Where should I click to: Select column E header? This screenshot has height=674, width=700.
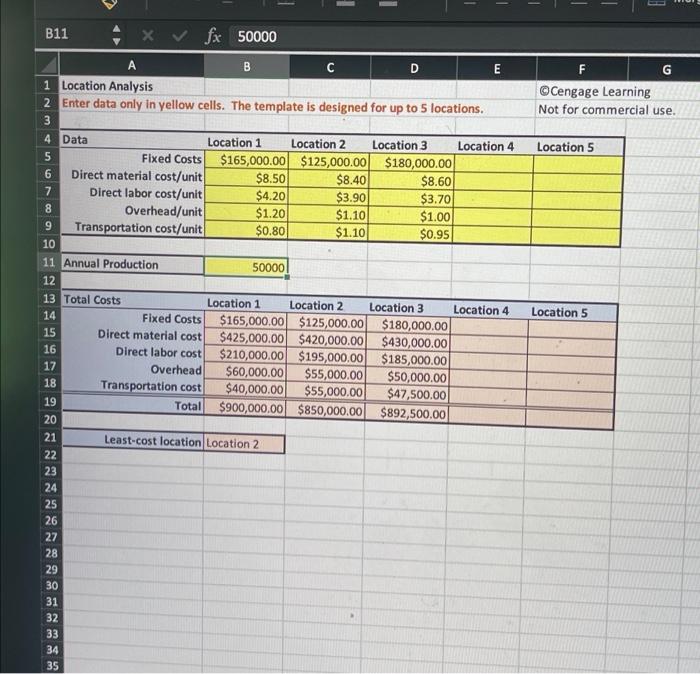pos(497,69)
